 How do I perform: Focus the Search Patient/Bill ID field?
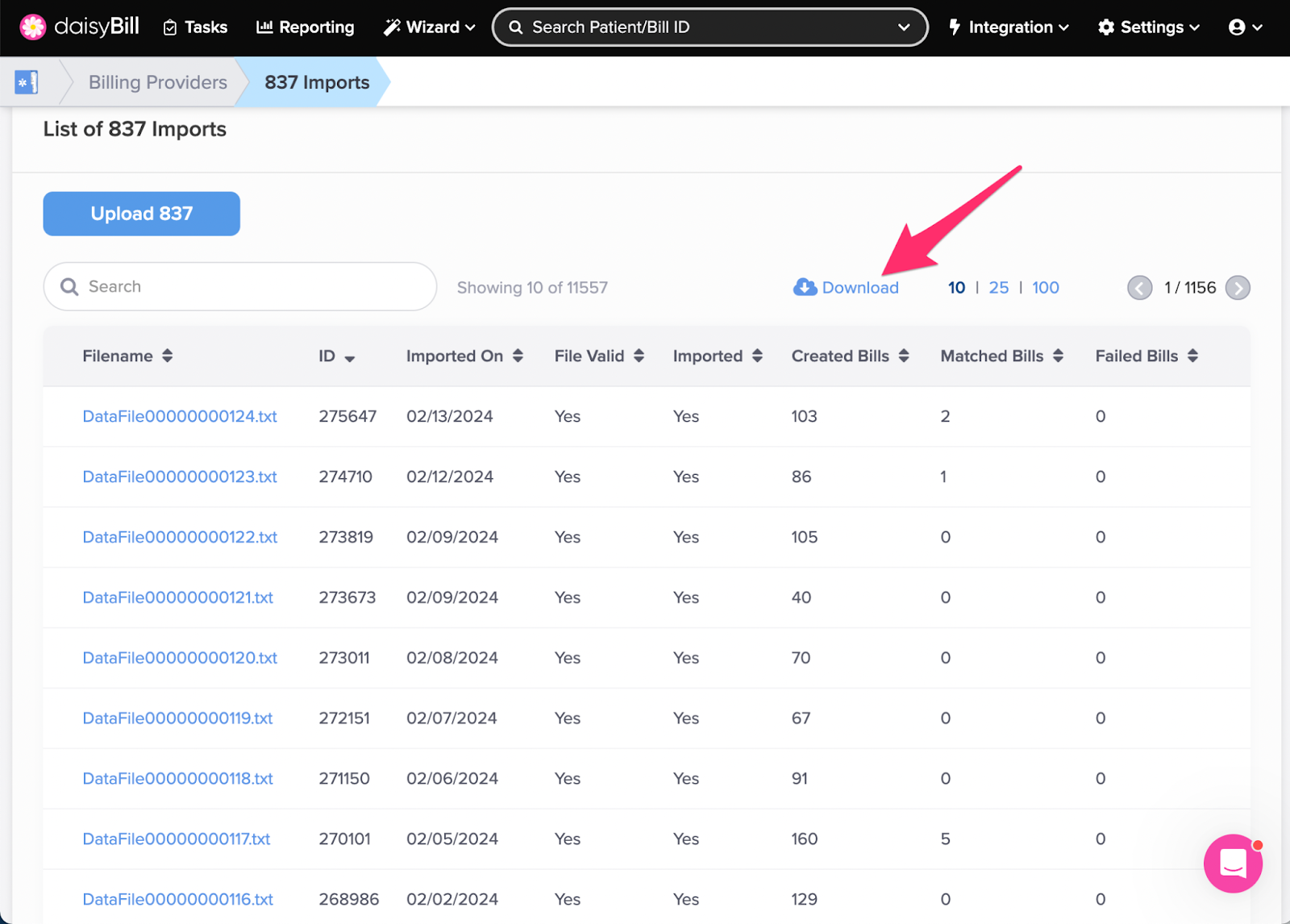tap(710, 27)
